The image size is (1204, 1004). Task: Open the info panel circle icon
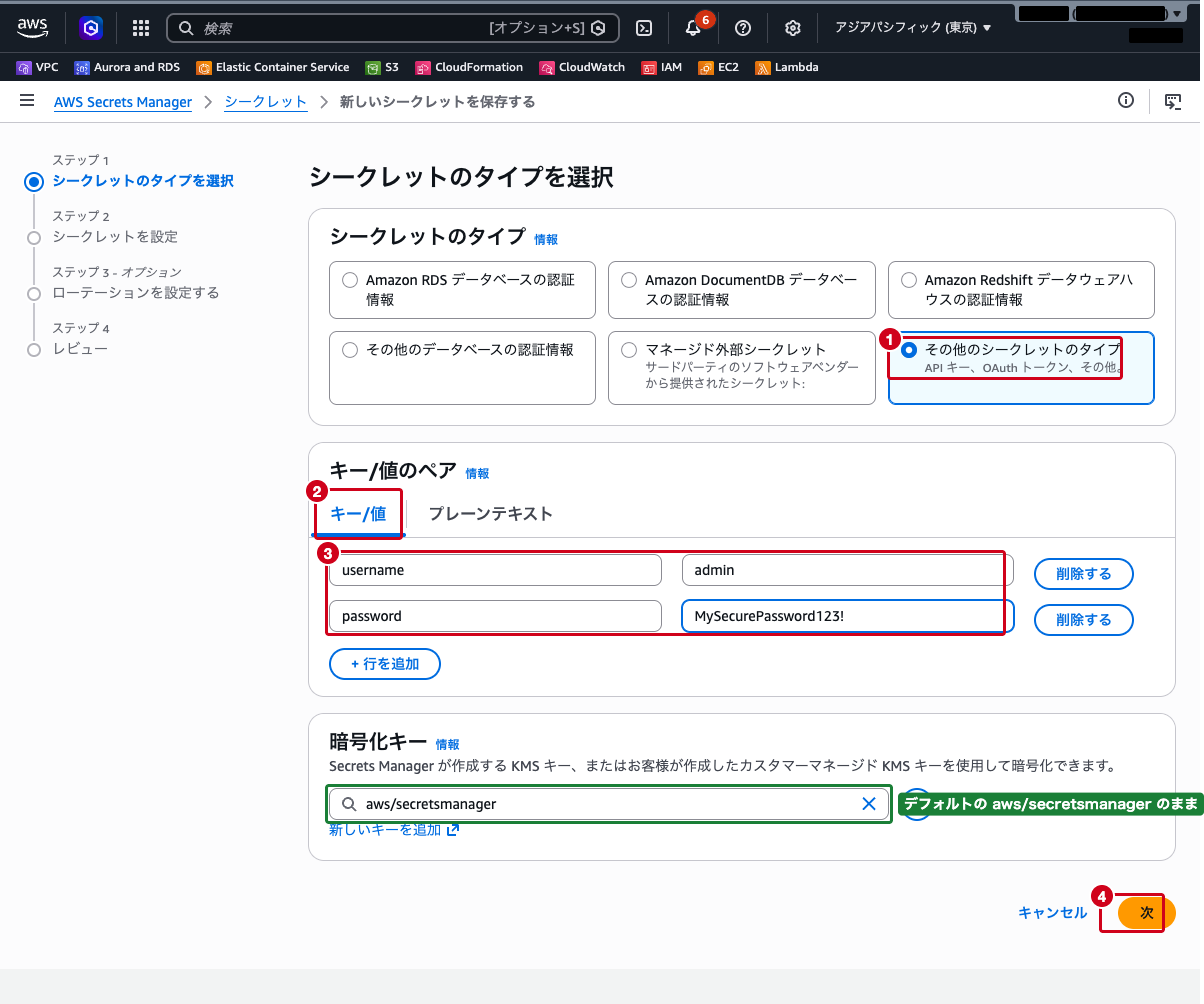pyautogui.click(x=1126, y=100)
